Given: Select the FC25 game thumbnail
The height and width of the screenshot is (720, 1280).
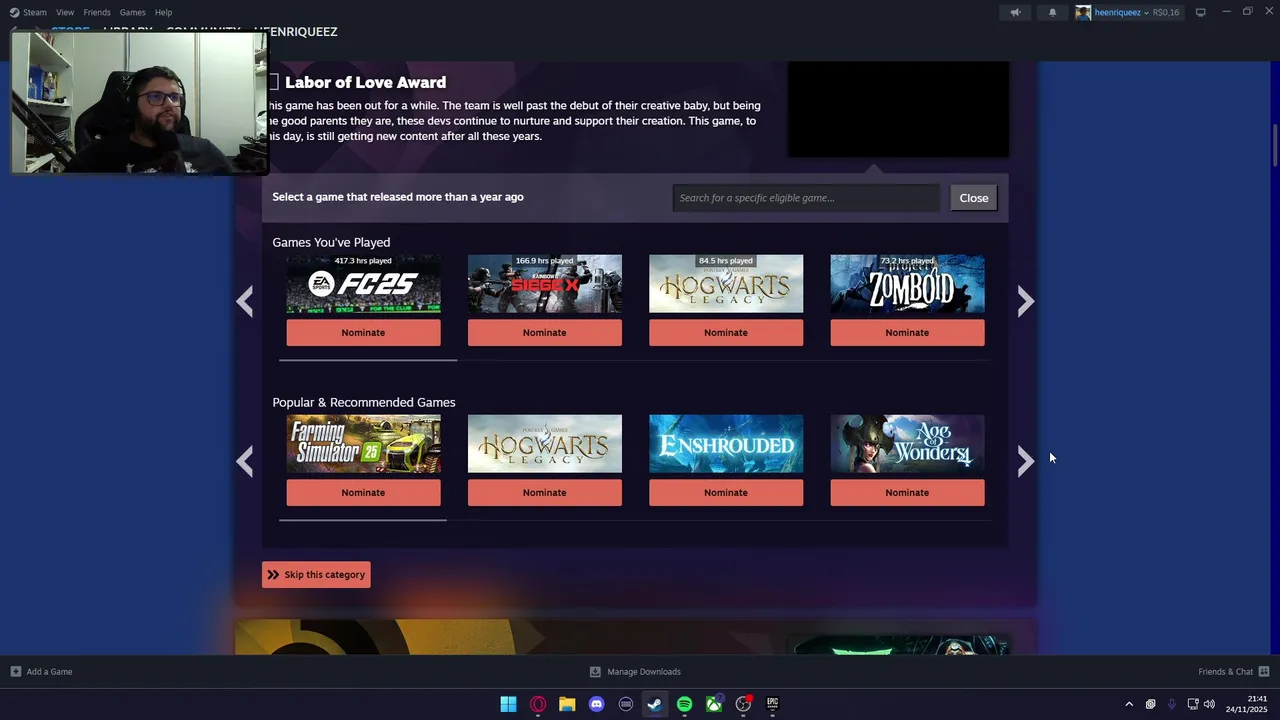Looking at the screenshot, I should [363, 284].
